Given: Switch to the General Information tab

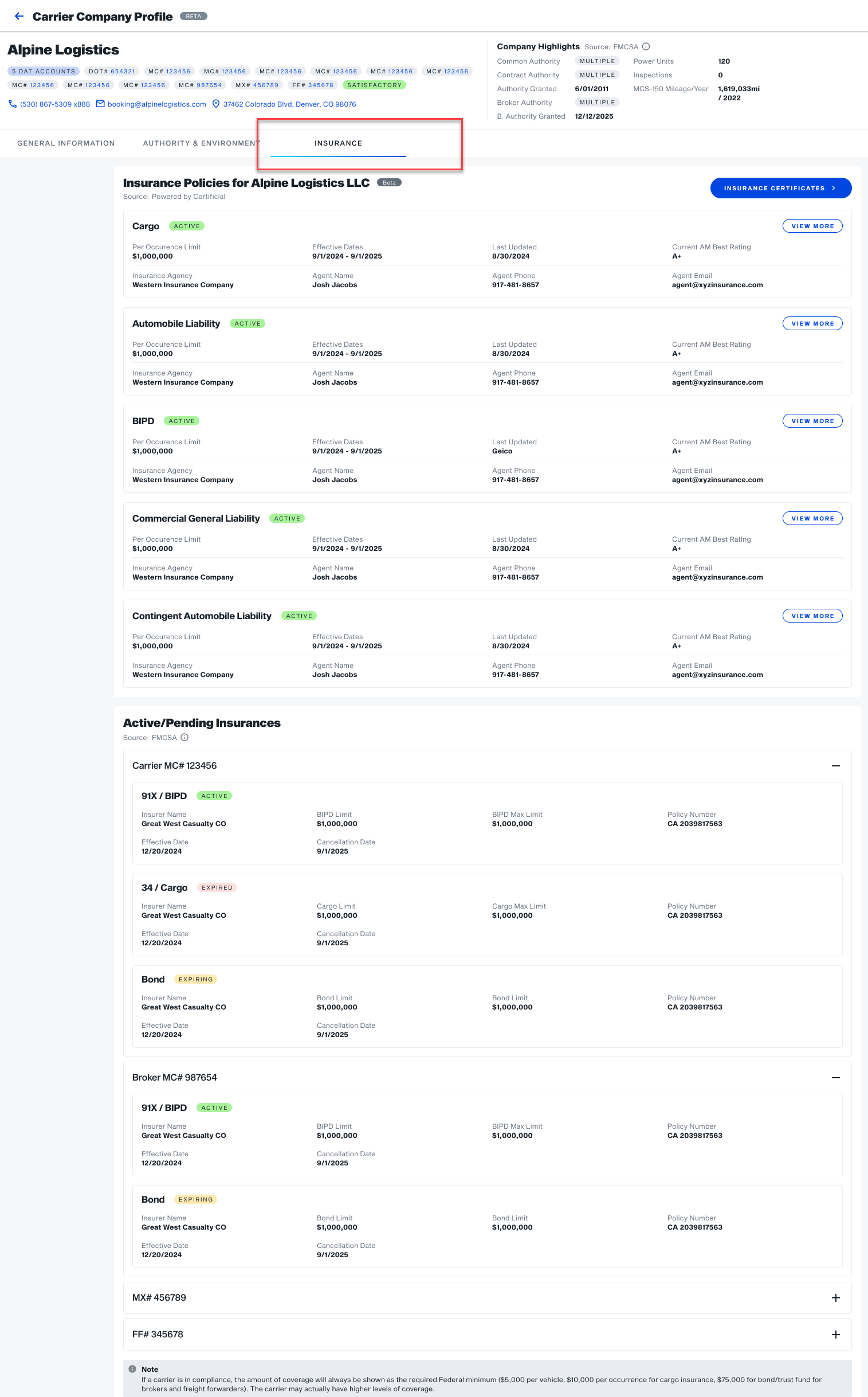Looking at the screenshot, I should (66, 143).
